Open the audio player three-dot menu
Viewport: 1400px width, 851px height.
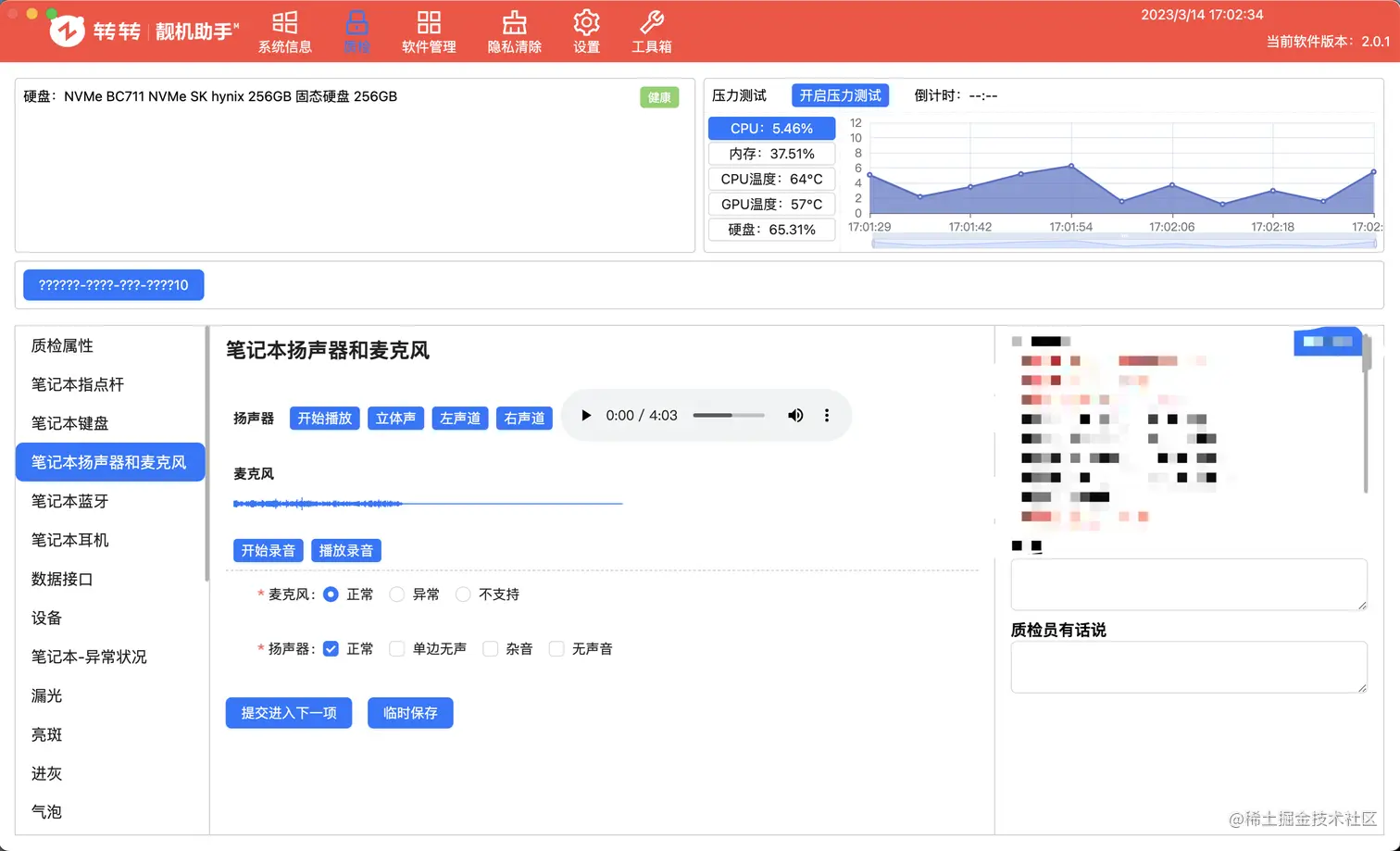[826, 415]
